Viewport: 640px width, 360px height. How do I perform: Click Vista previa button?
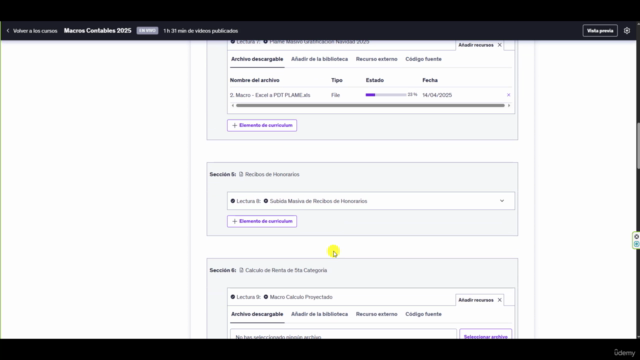(x=600, y=31)
